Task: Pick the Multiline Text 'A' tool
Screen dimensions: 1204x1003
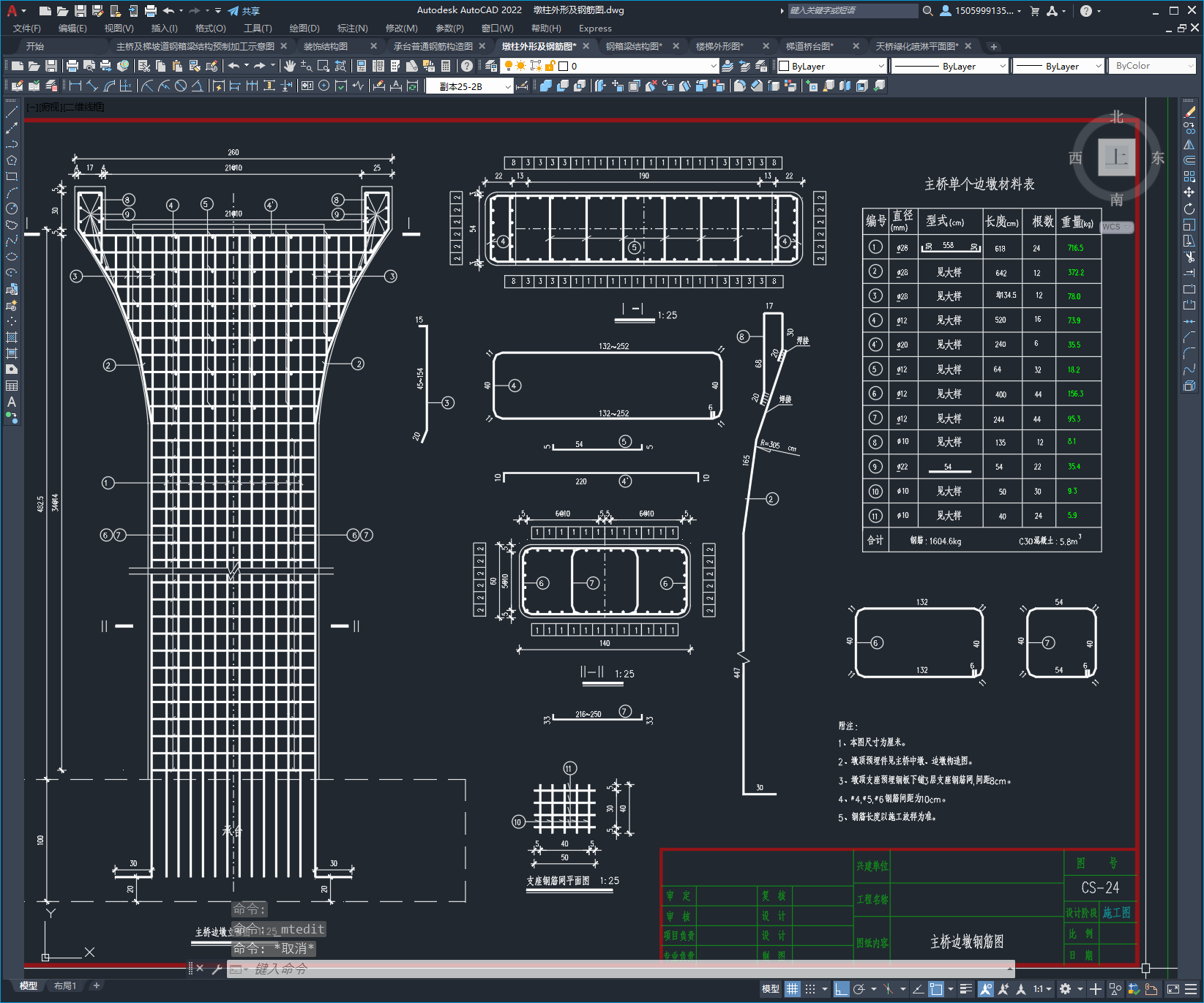Action: (x=12, y=402)
